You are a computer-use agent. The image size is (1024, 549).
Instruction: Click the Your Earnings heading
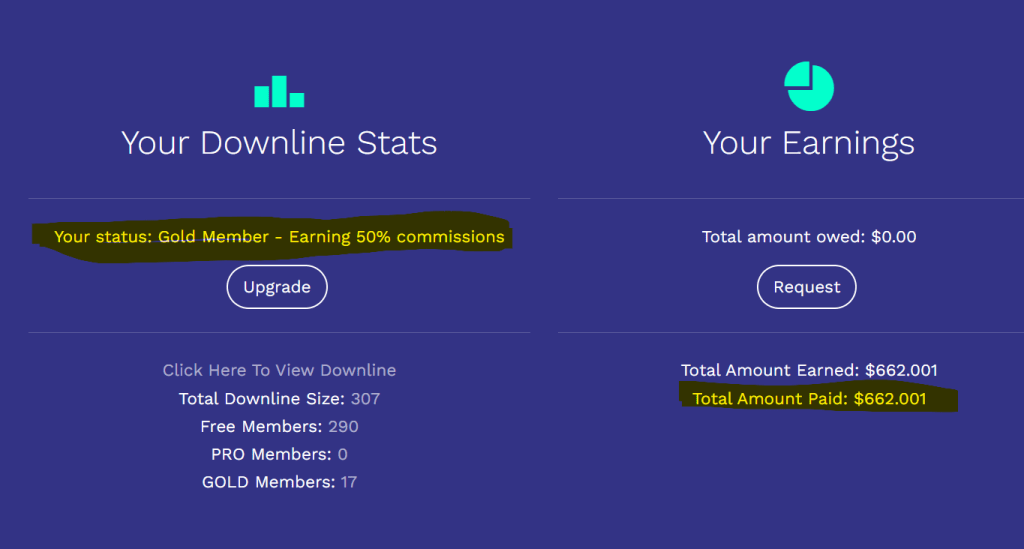[808, 143]
